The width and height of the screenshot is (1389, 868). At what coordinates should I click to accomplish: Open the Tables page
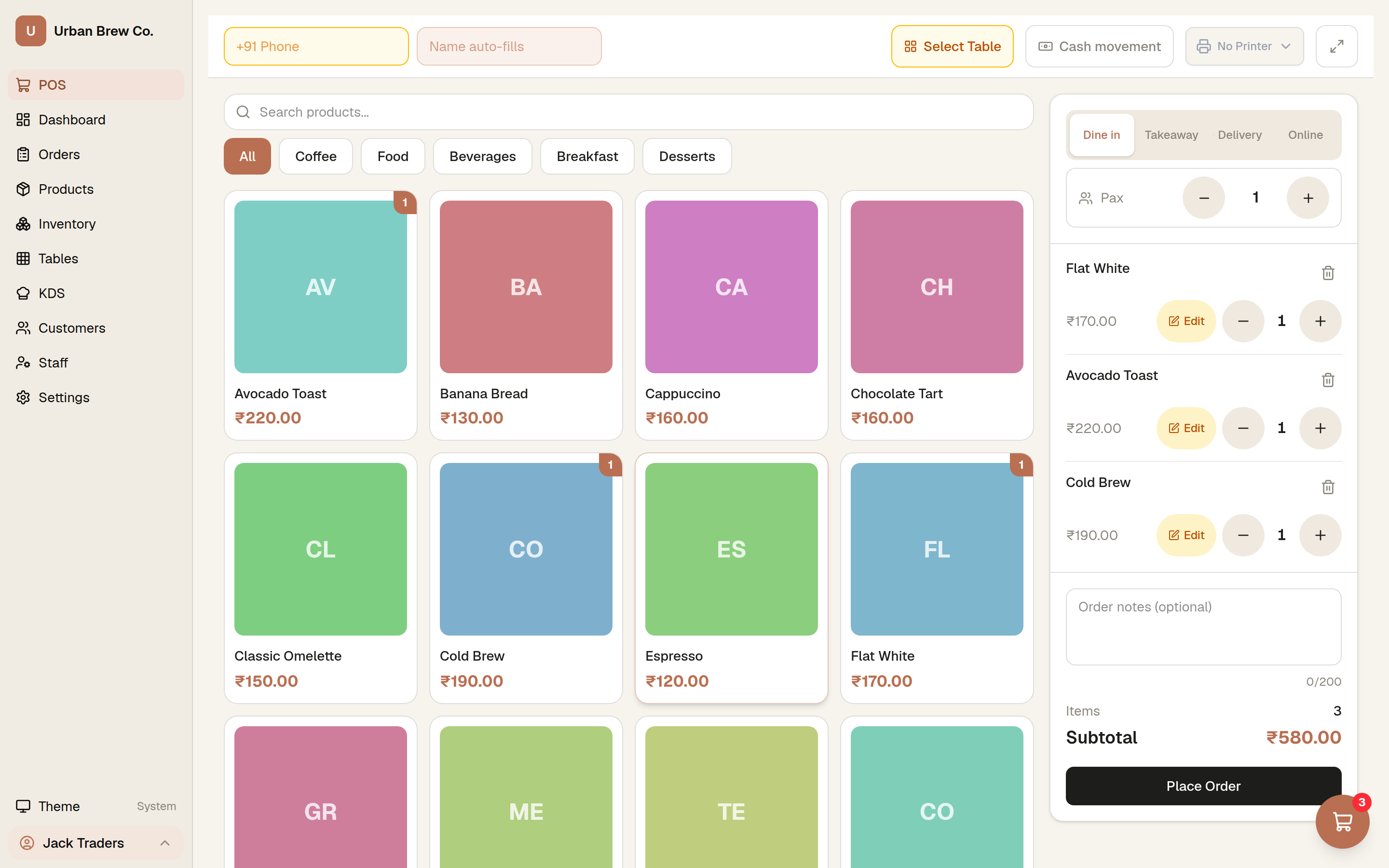[x=96, y=258]
